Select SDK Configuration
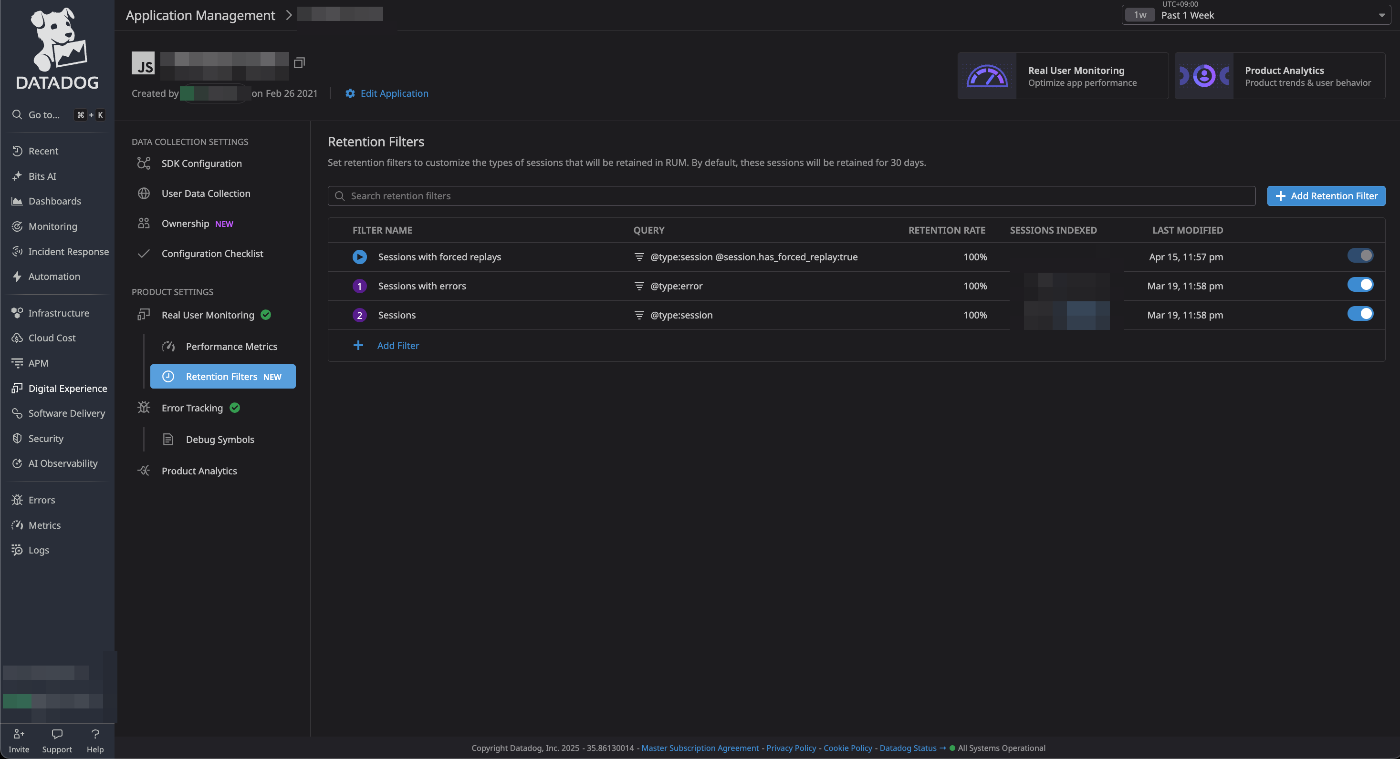Screen dimensions: 1400x759 [x=201, y=164]
